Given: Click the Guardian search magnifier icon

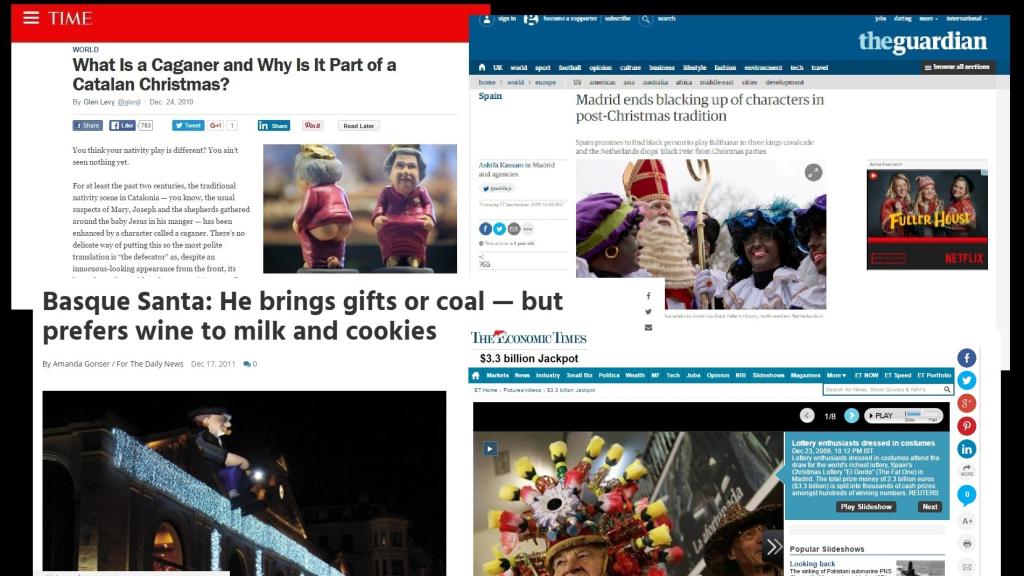Looking at the screenshot, I should click(x=645, y=20).
